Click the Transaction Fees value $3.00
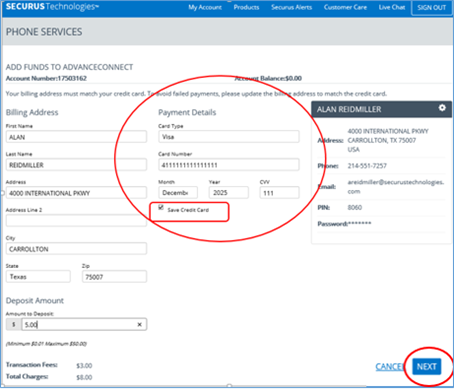 [x=84, y=366]
